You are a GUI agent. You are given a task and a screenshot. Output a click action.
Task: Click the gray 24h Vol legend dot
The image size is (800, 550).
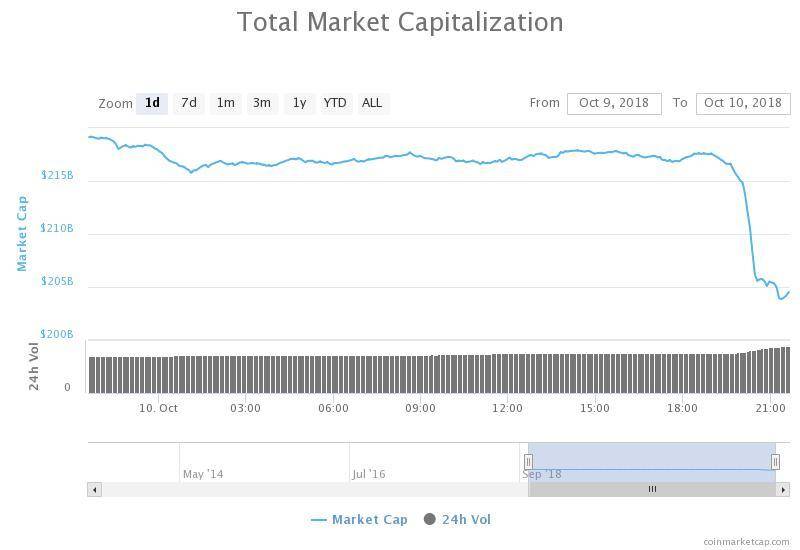(x=430, y=519)
